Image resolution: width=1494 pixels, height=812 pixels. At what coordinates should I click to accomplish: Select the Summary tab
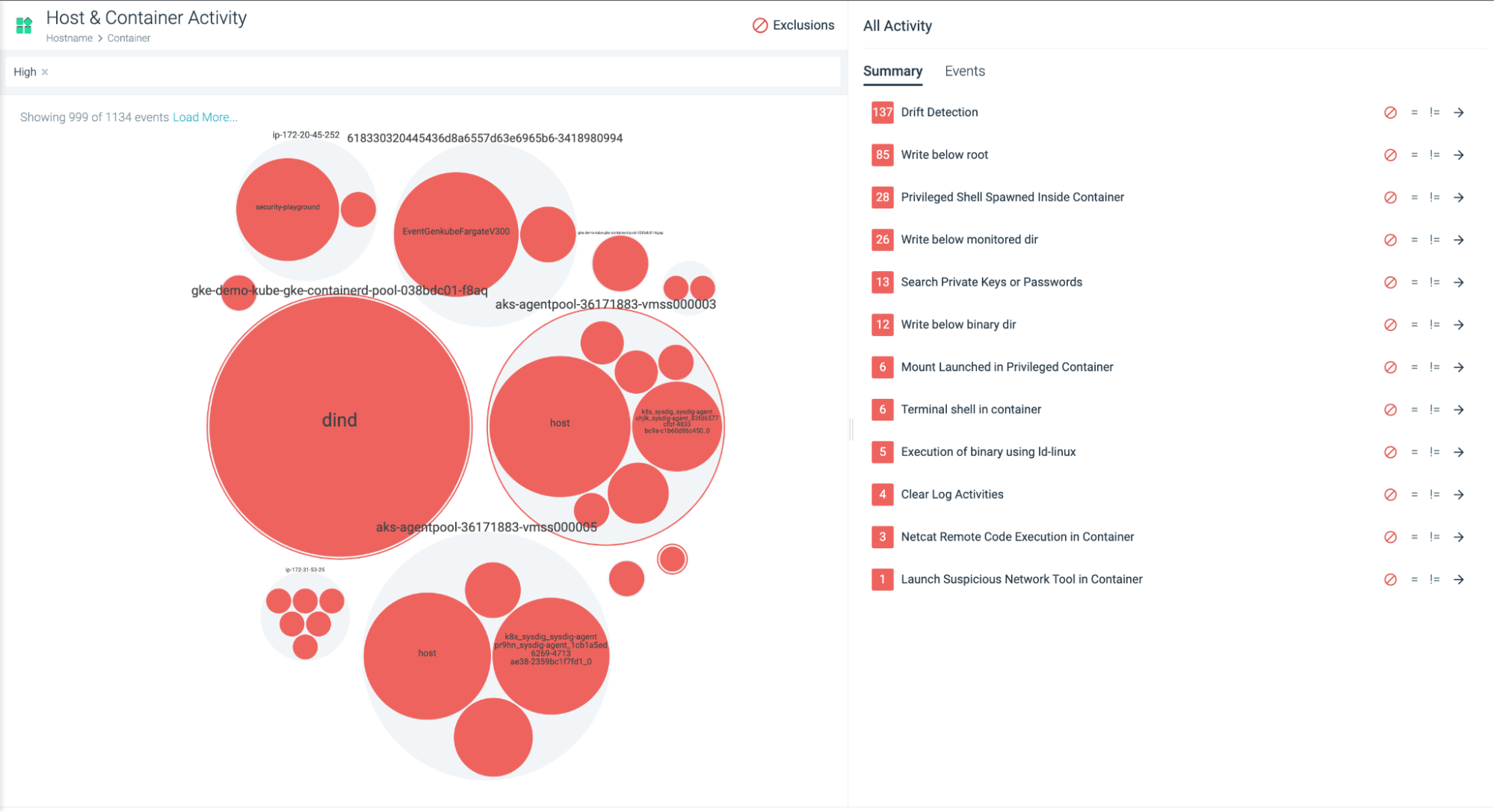[x=892, y=71]
